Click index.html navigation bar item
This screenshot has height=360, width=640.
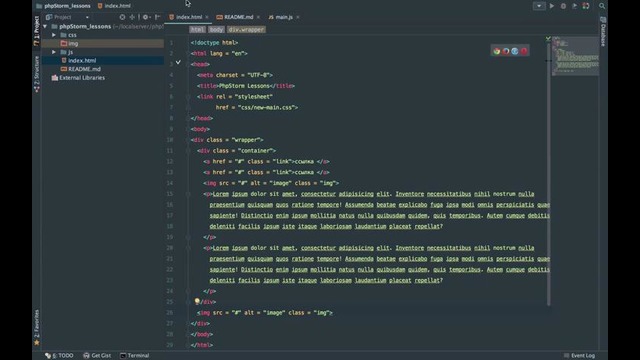(114, 6)
